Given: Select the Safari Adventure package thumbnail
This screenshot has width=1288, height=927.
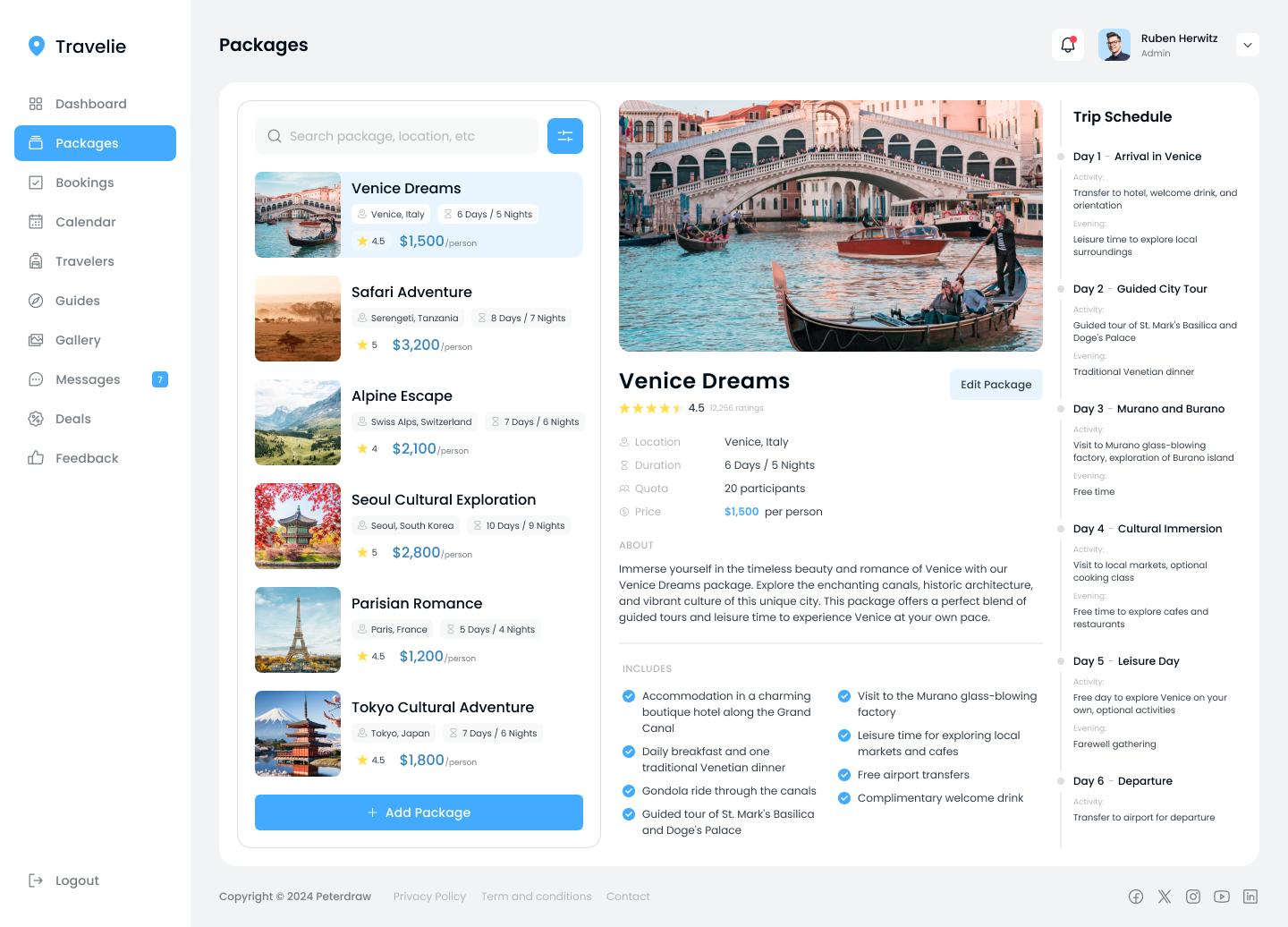Looking at the screenshot, I should click(297, 319).
